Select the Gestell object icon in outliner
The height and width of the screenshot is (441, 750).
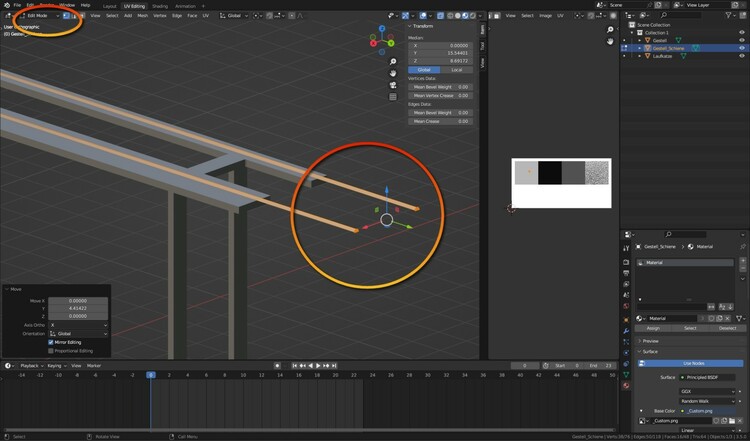[647, 39]
